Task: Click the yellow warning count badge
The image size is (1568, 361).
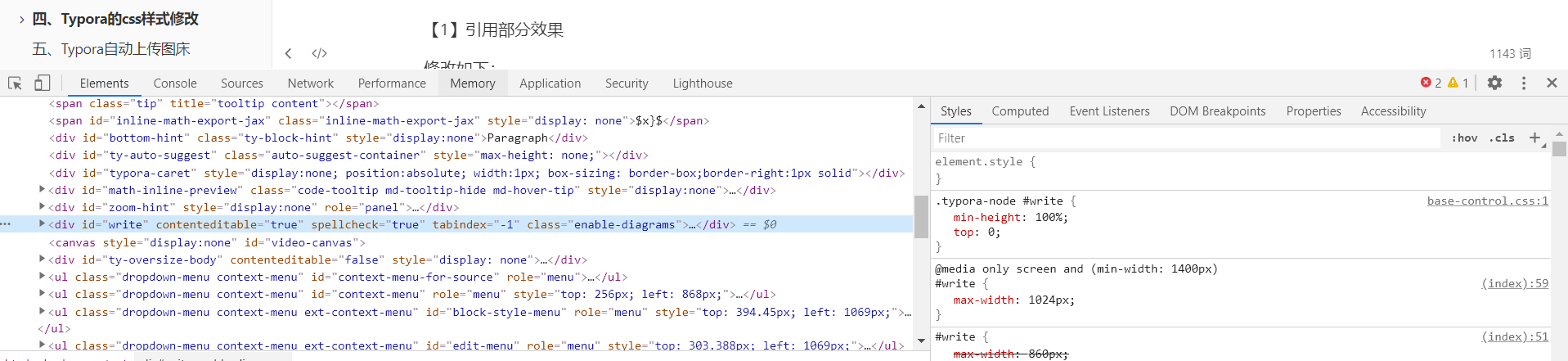Action: pos(1458,83)
